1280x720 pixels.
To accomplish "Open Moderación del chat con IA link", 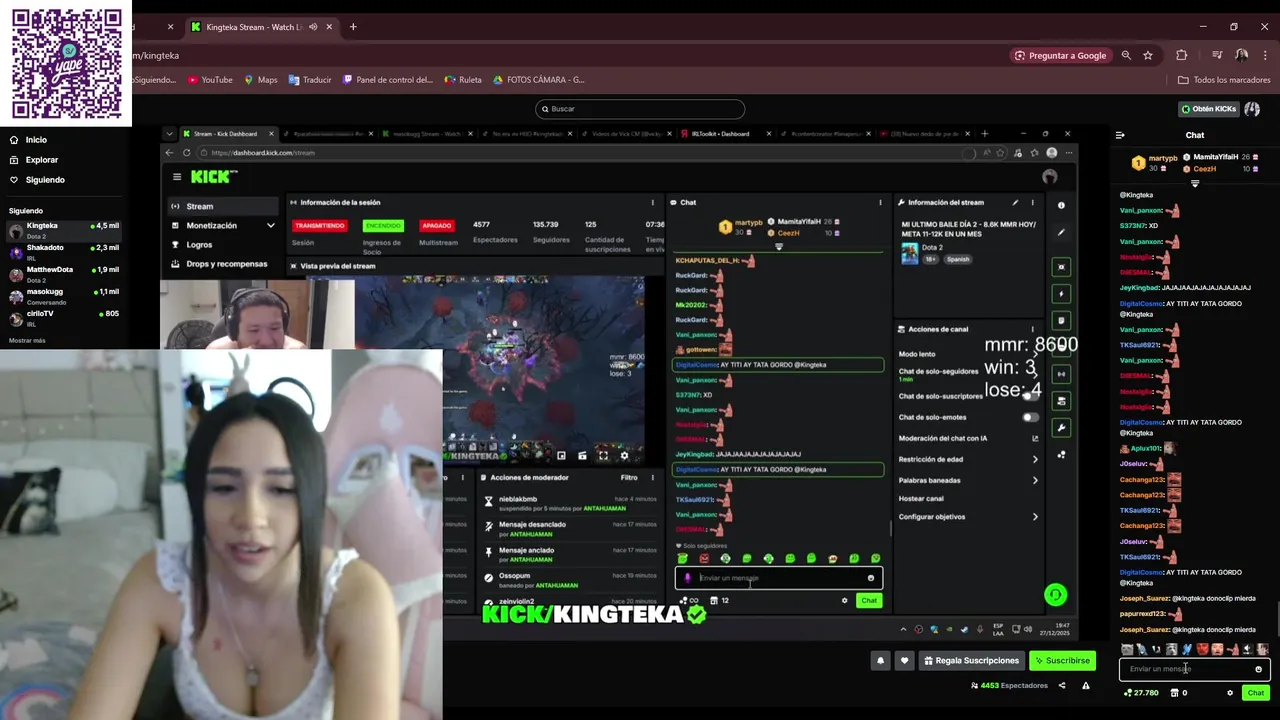I will 968,438.
